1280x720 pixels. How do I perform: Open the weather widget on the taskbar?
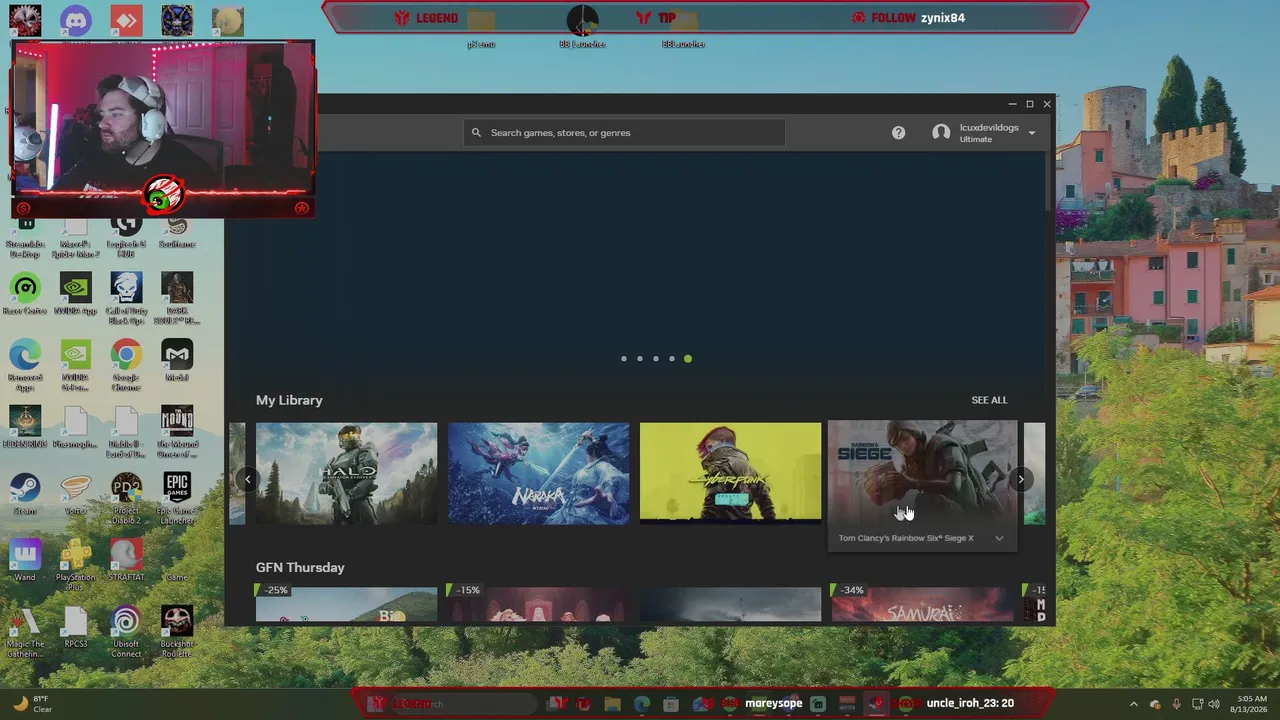32,704
